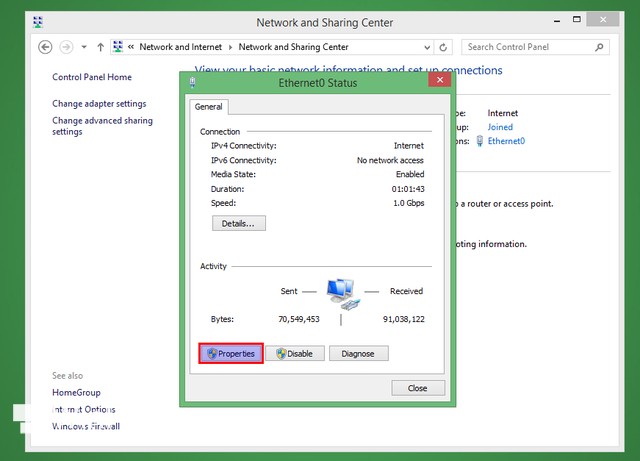Viewport: 640px width, 461px height.
Task: Click the address bar network icon
Action: pyautogui.click(x=118, y=47)
